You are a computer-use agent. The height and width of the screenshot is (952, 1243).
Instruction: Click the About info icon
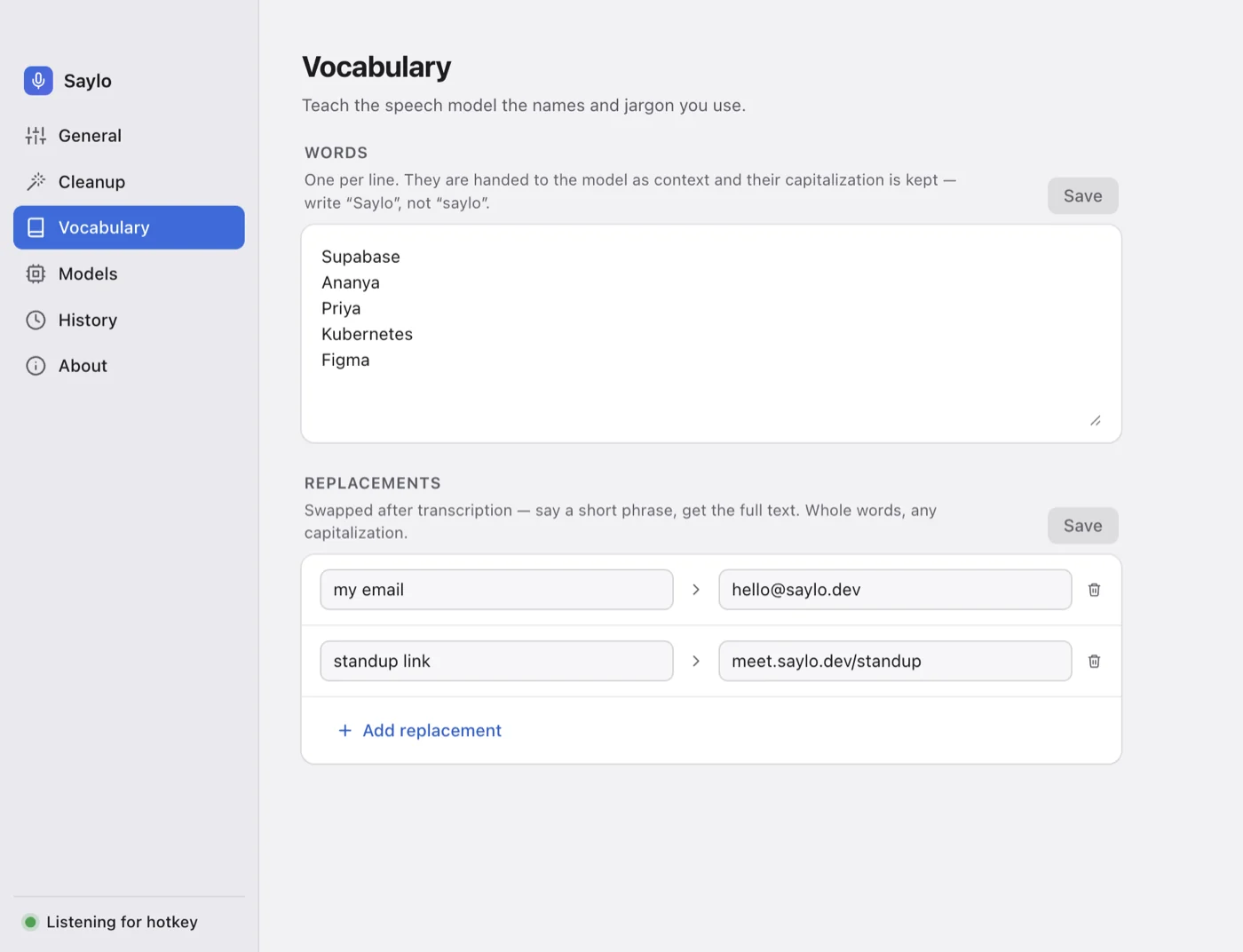36,366
